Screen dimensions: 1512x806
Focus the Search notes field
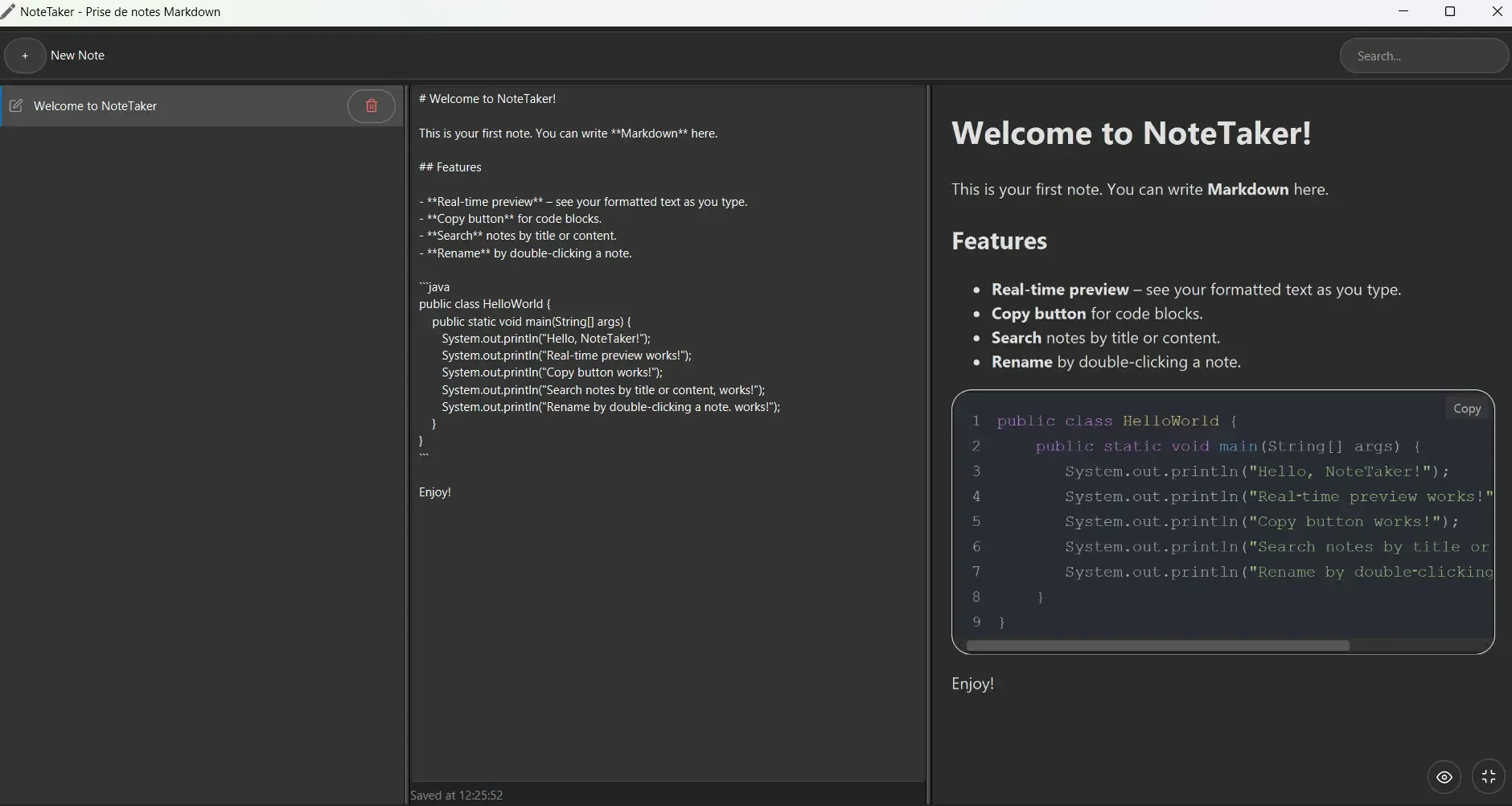click(x=1424, y=56)
